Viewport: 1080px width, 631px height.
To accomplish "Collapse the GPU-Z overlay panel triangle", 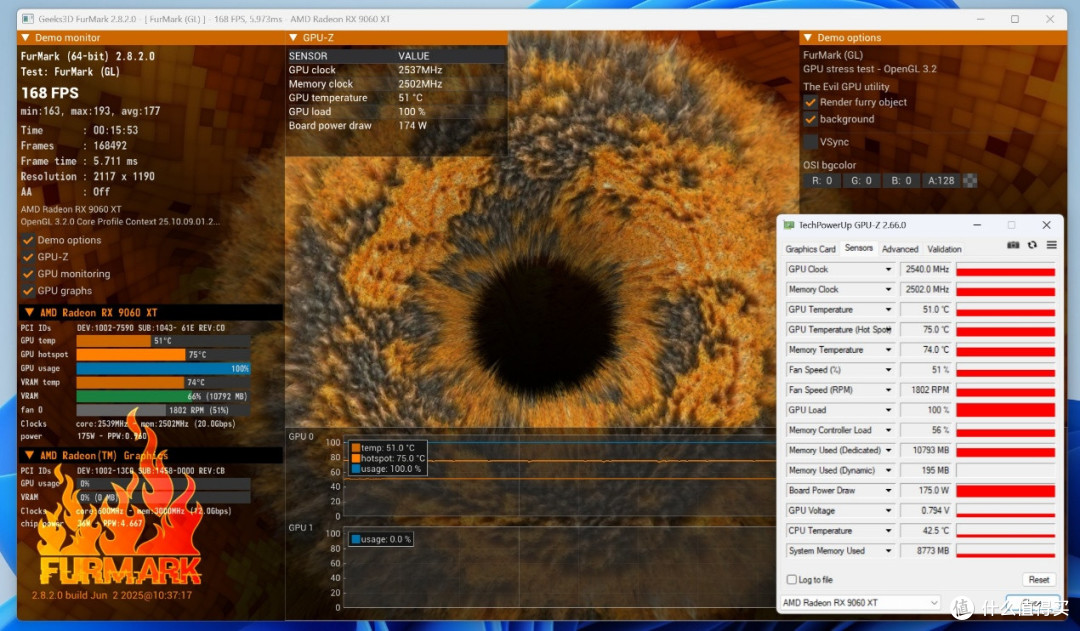I will pyautogui.click(x=293, y=37).
